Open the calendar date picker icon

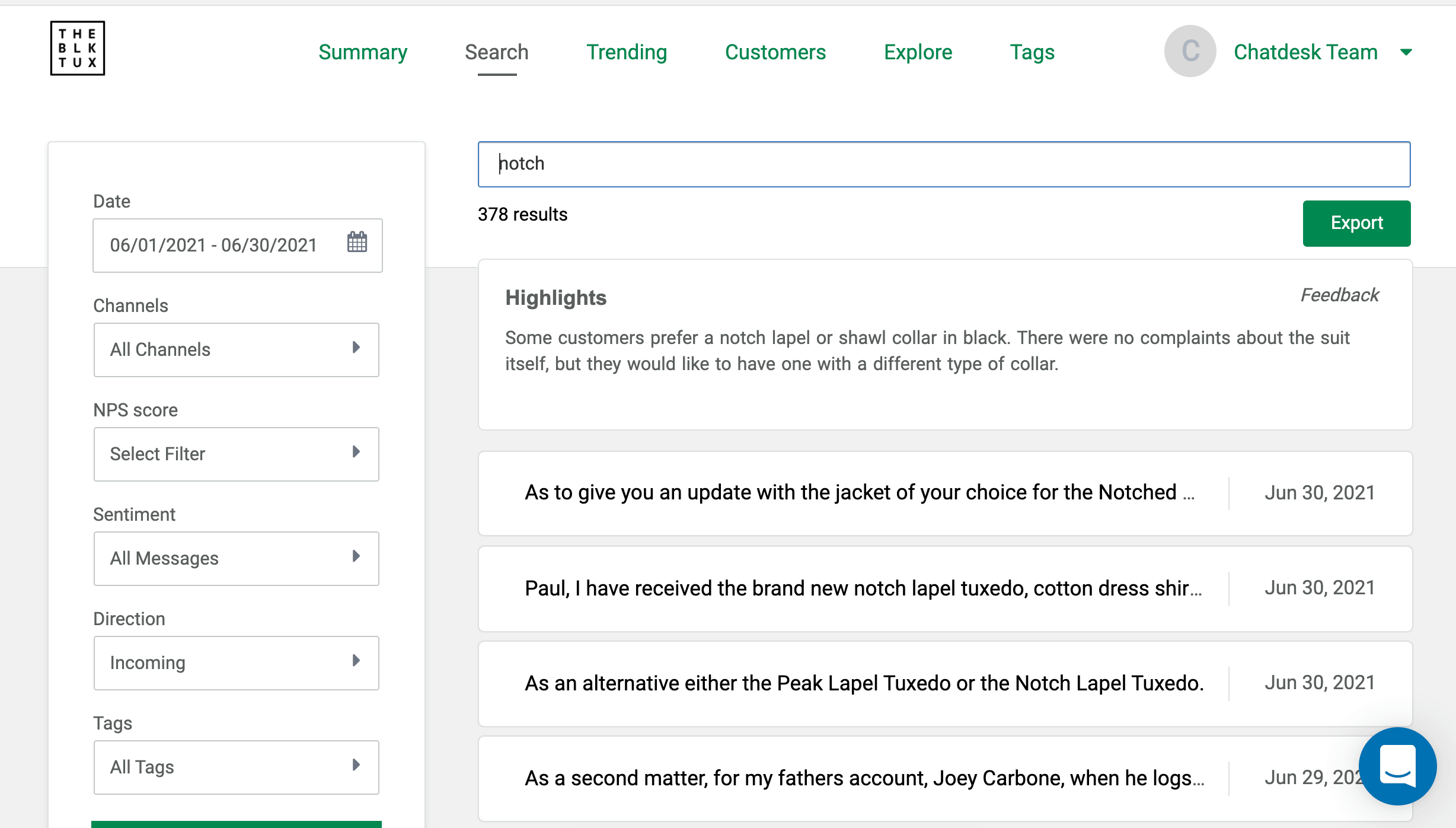[x=356, y=244]
